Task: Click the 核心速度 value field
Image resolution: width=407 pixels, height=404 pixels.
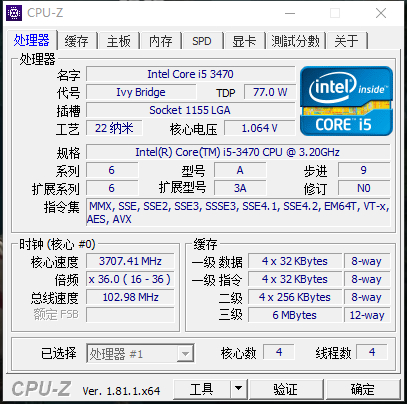Action: [130, 261]
